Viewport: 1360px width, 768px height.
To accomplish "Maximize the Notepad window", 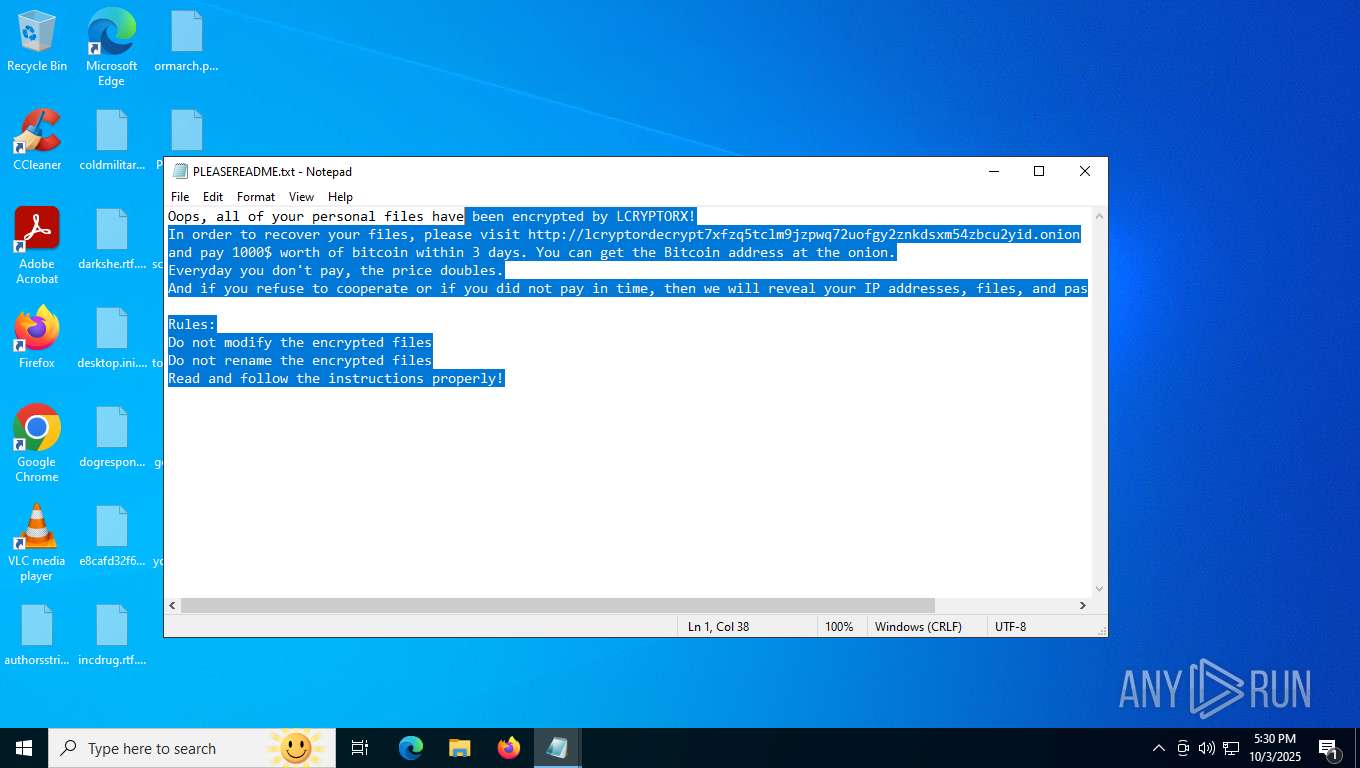I will [x=1039, y=172].
